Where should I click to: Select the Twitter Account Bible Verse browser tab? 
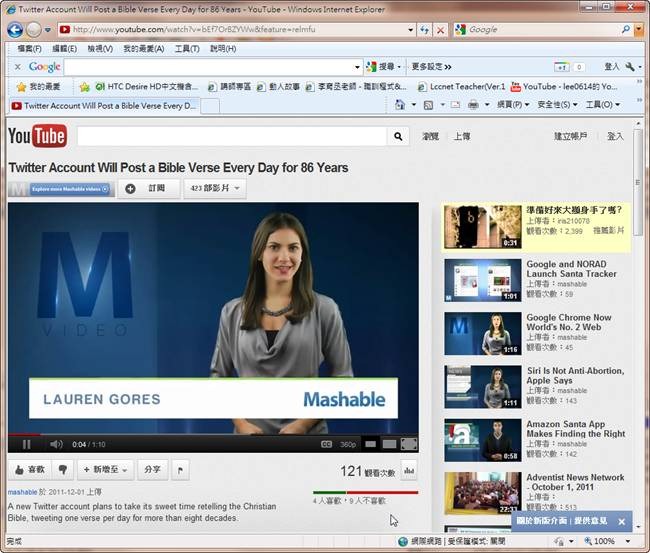point(104,106)
